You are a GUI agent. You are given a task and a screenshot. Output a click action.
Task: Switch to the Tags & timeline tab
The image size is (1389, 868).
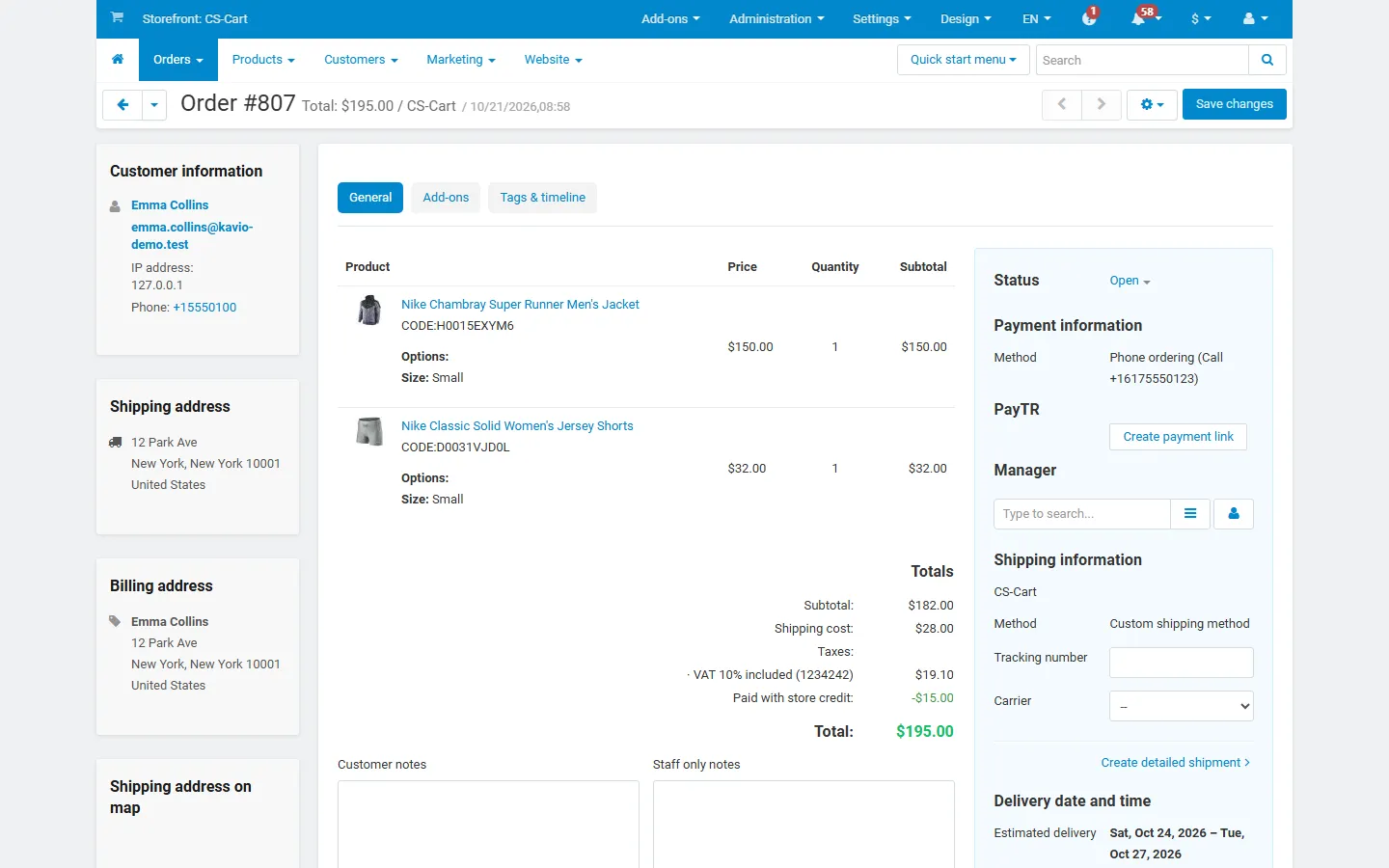(x=543, y=198)
